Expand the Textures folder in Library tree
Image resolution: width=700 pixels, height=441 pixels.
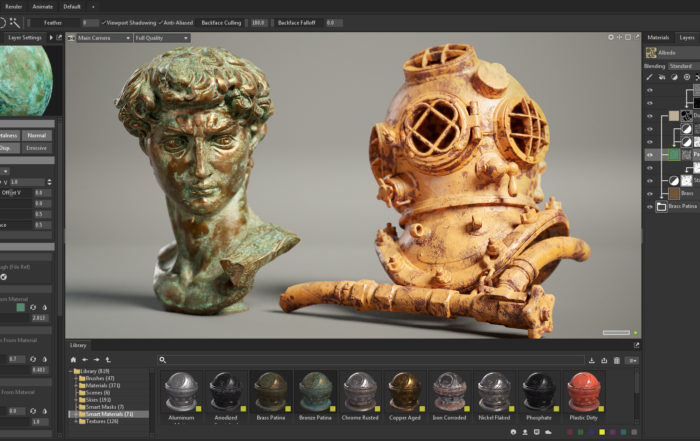[x=76, y=421]
